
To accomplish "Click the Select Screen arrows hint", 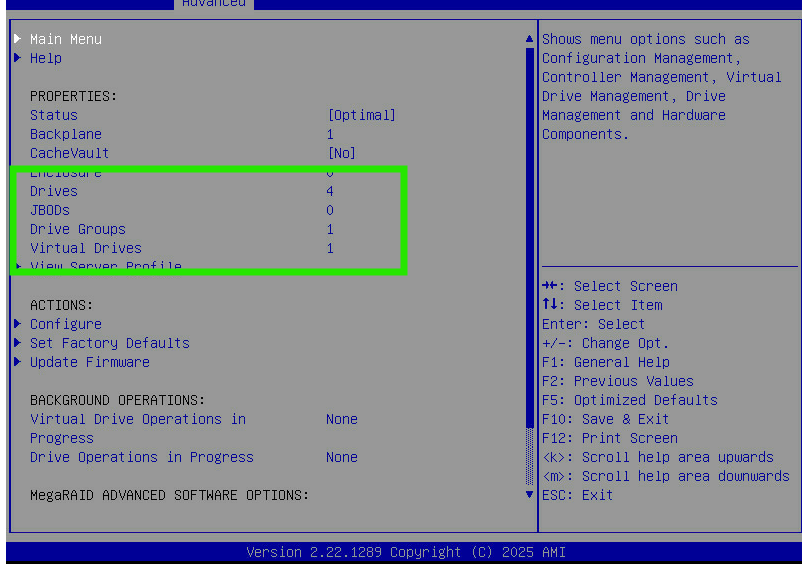I will pos(610,286).
